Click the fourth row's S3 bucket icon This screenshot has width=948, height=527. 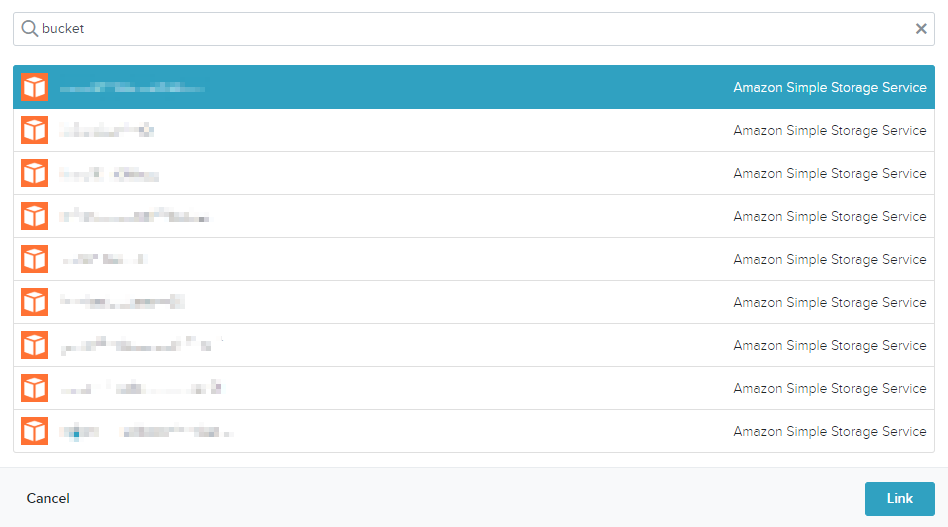click(x=34, y=216)
